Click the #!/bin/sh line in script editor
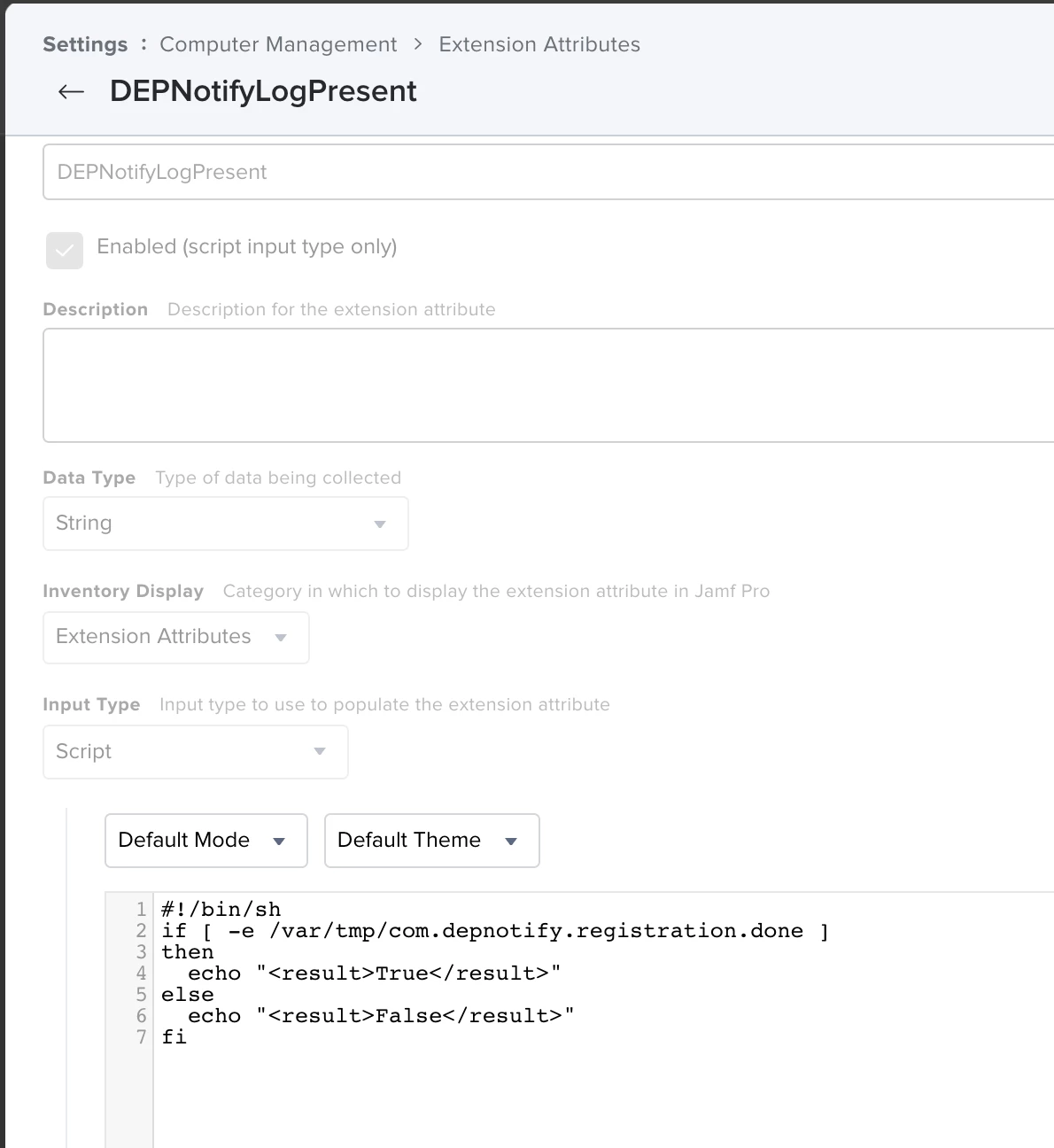 coord(221,910)
